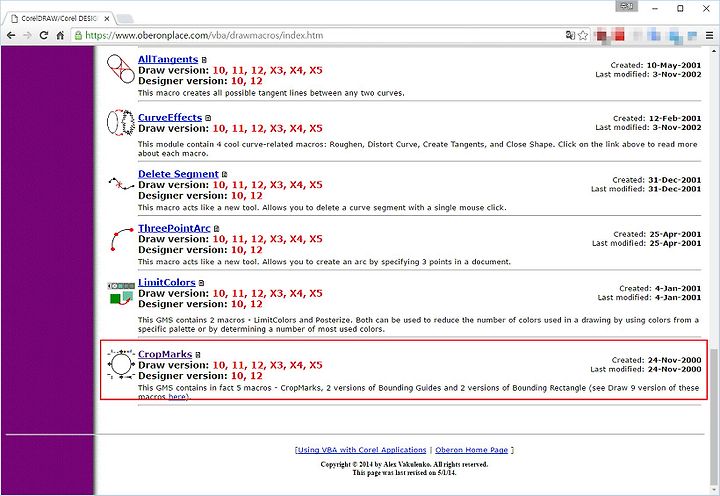Click the CropMarks macro thumbnail
The height and width of the screenshot is (496, 720).
[121, 365]
